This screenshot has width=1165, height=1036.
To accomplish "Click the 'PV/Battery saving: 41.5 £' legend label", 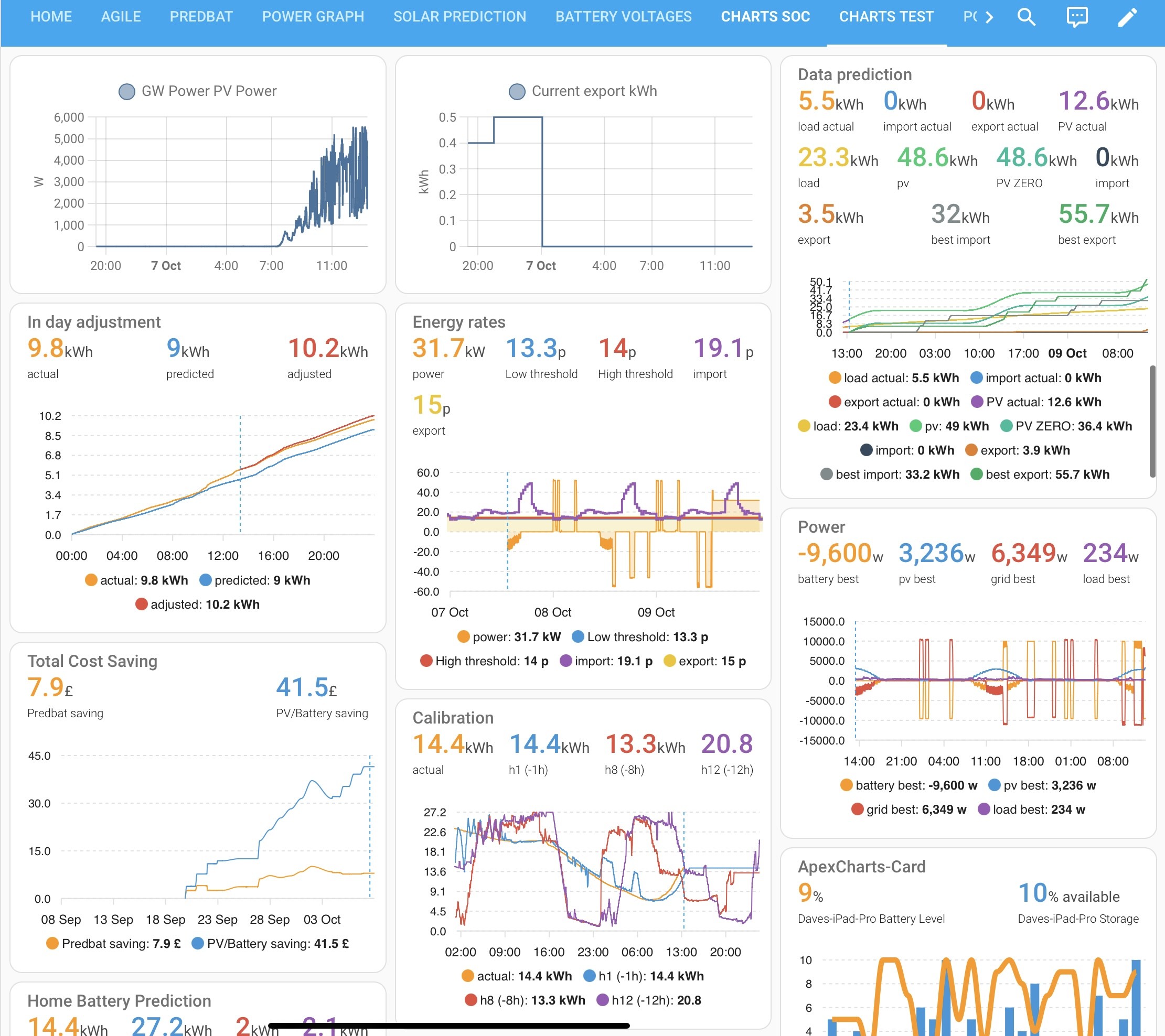I will pyautogui.click(x=277, y=944).
